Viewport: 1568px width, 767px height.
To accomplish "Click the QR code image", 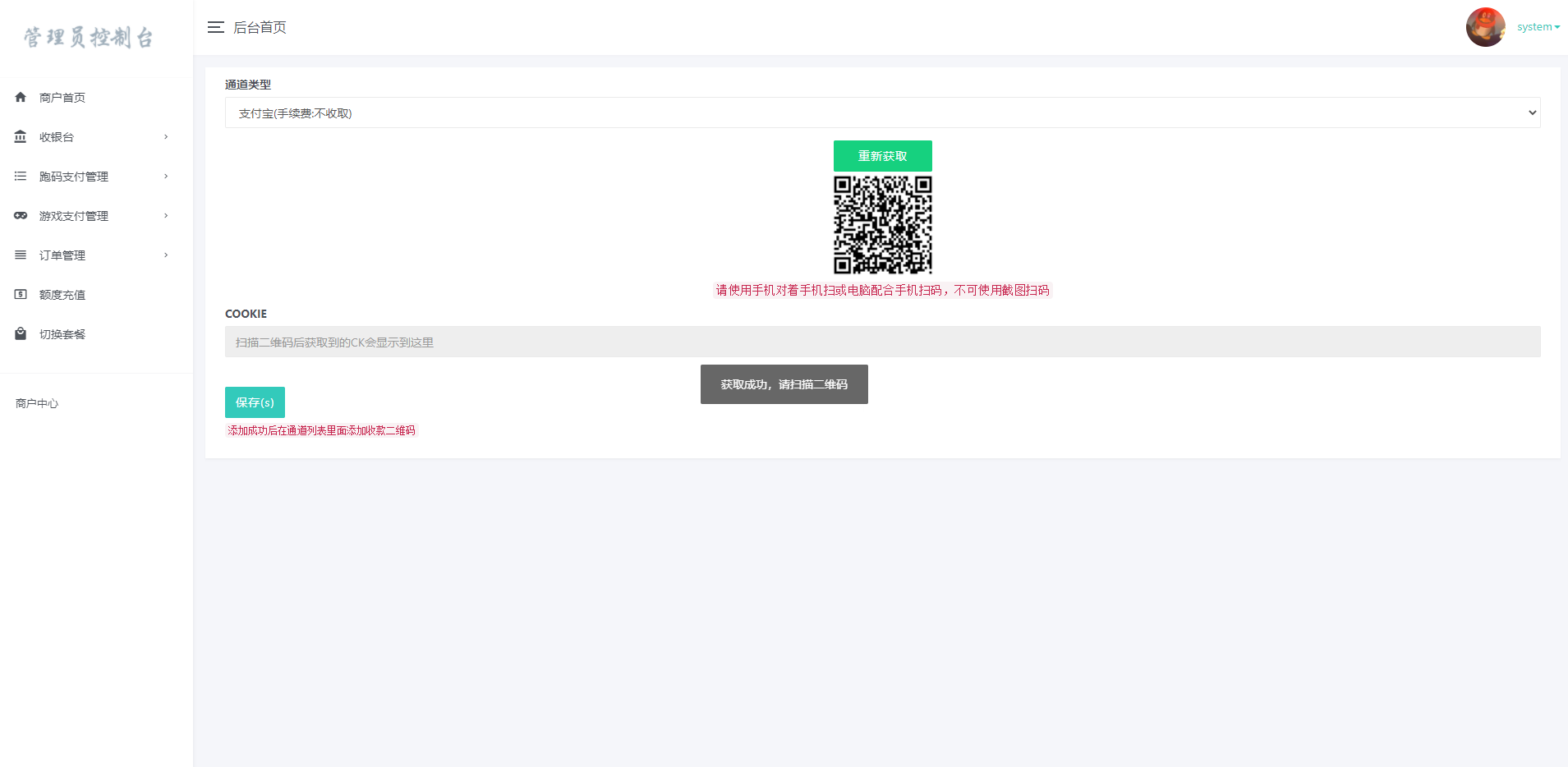I will pos(883,225).
